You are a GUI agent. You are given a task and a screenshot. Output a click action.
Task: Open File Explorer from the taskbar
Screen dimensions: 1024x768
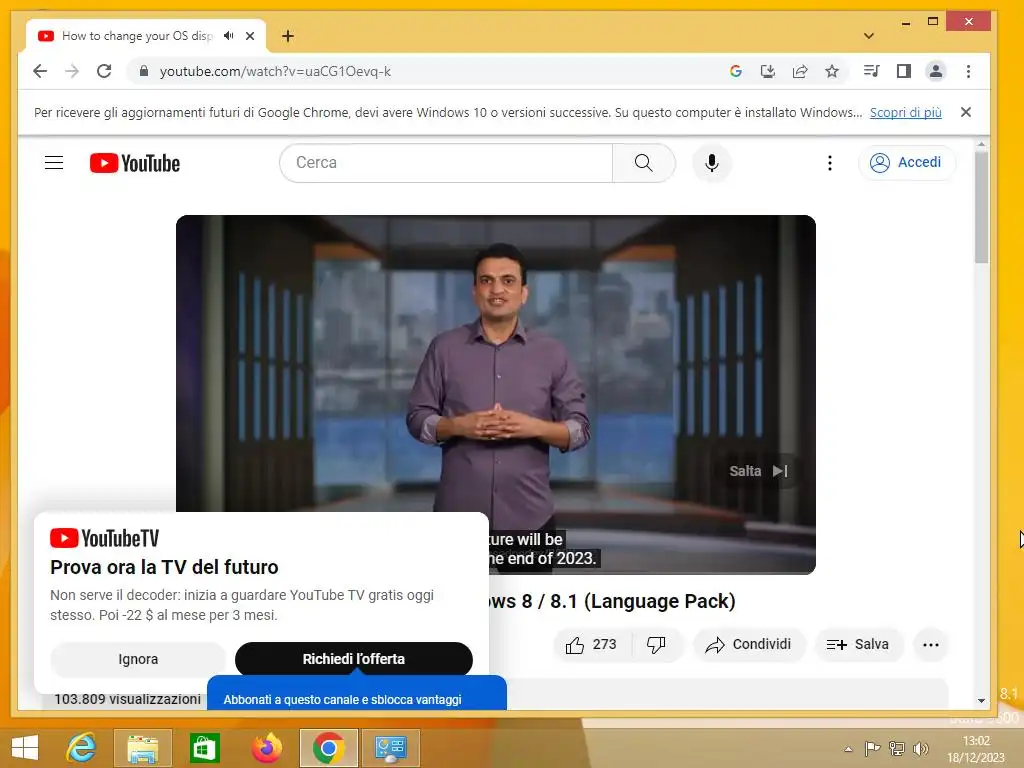click(x=143, y=747)
